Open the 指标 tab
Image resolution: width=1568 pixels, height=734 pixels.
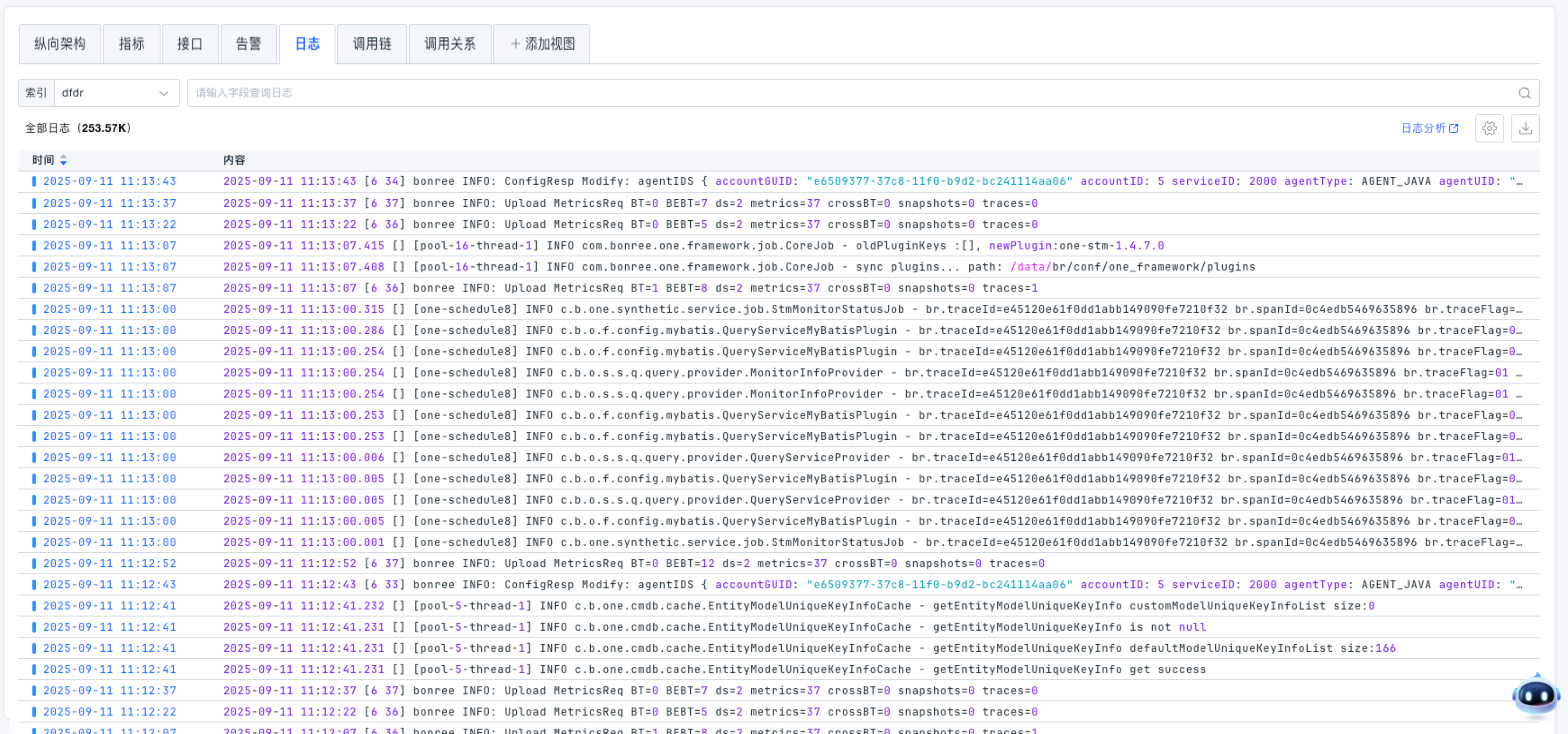pyautogui.click(x=131, y=44)
